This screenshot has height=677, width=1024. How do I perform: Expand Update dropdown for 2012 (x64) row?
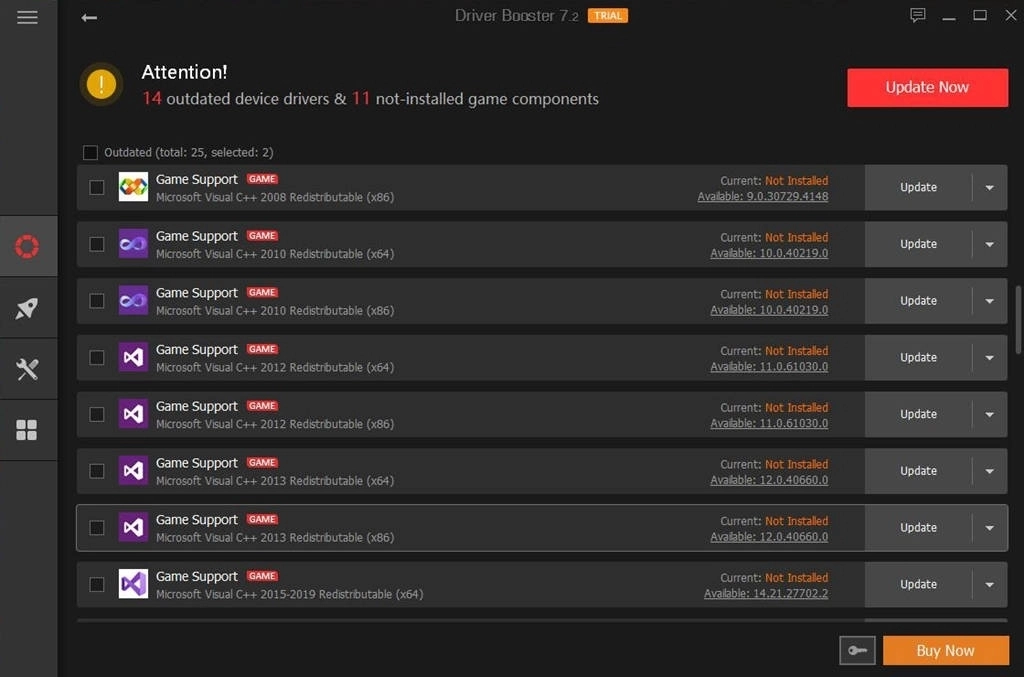[x=989, y=358]
